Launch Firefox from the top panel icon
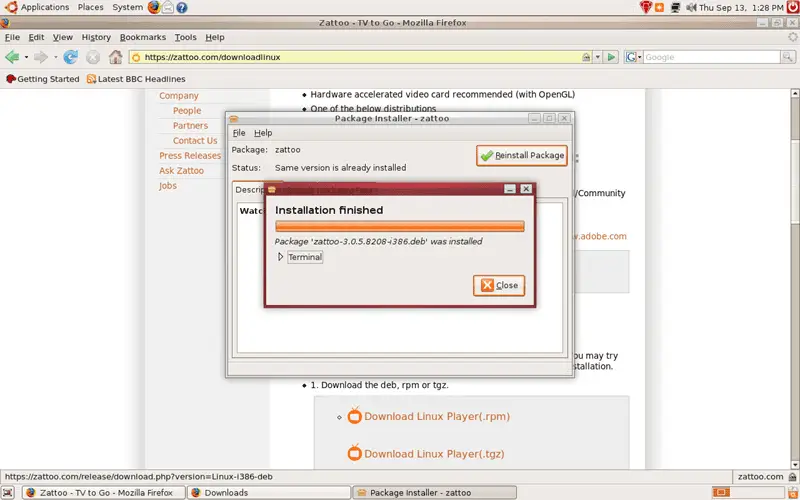 154,7
